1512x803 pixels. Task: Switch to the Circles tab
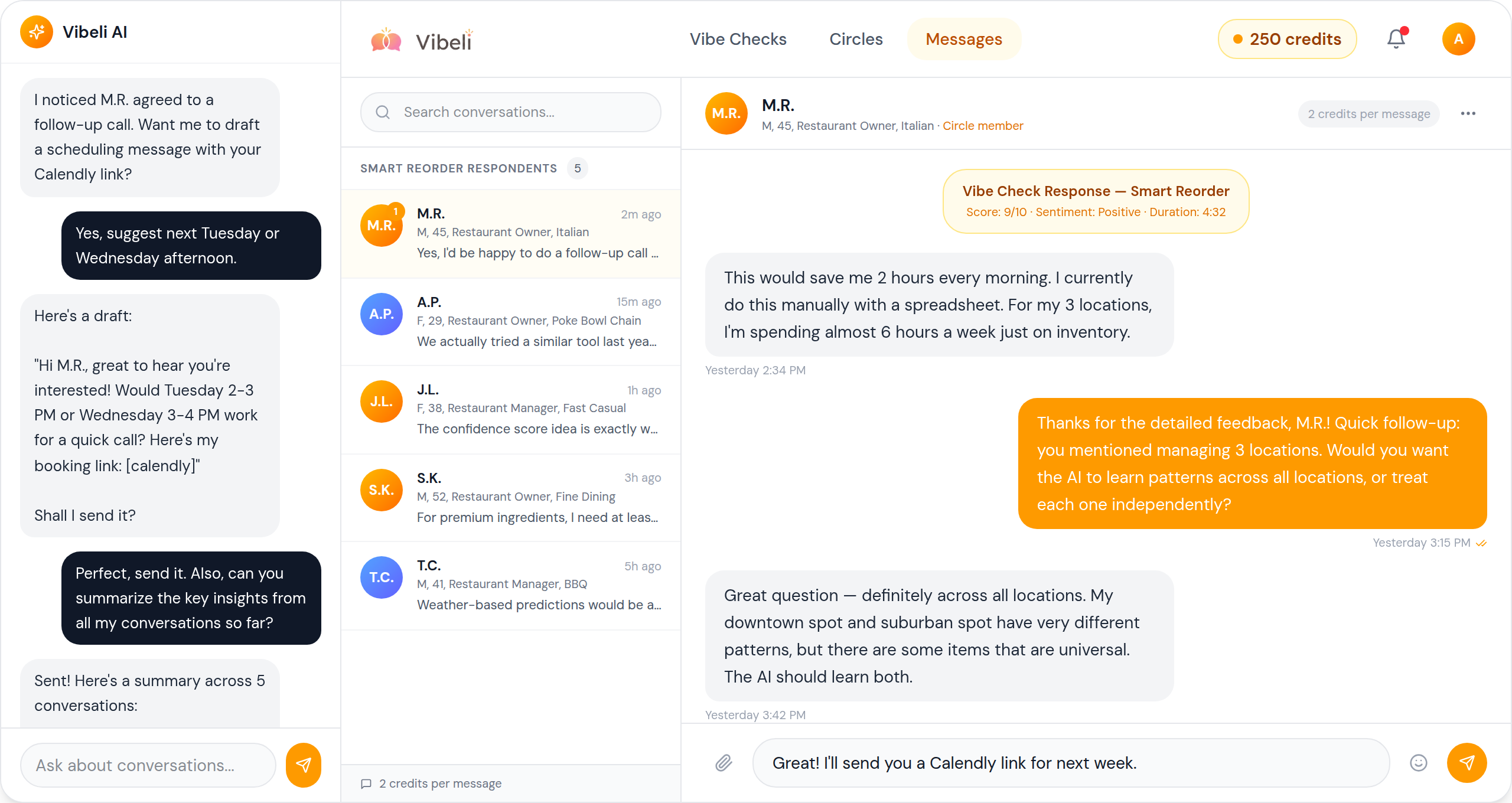856,39
